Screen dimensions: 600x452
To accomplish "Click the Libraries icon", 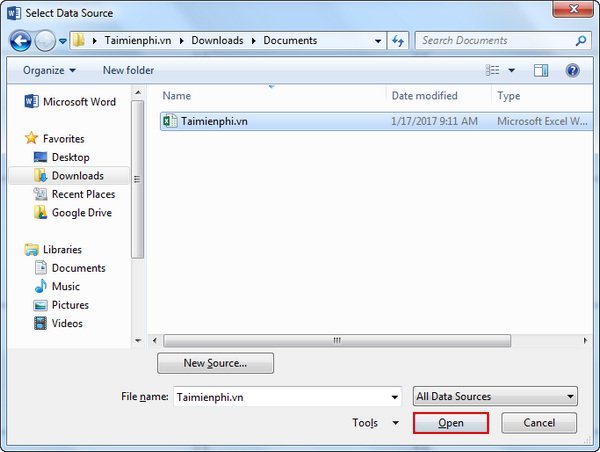I will 31,250.
